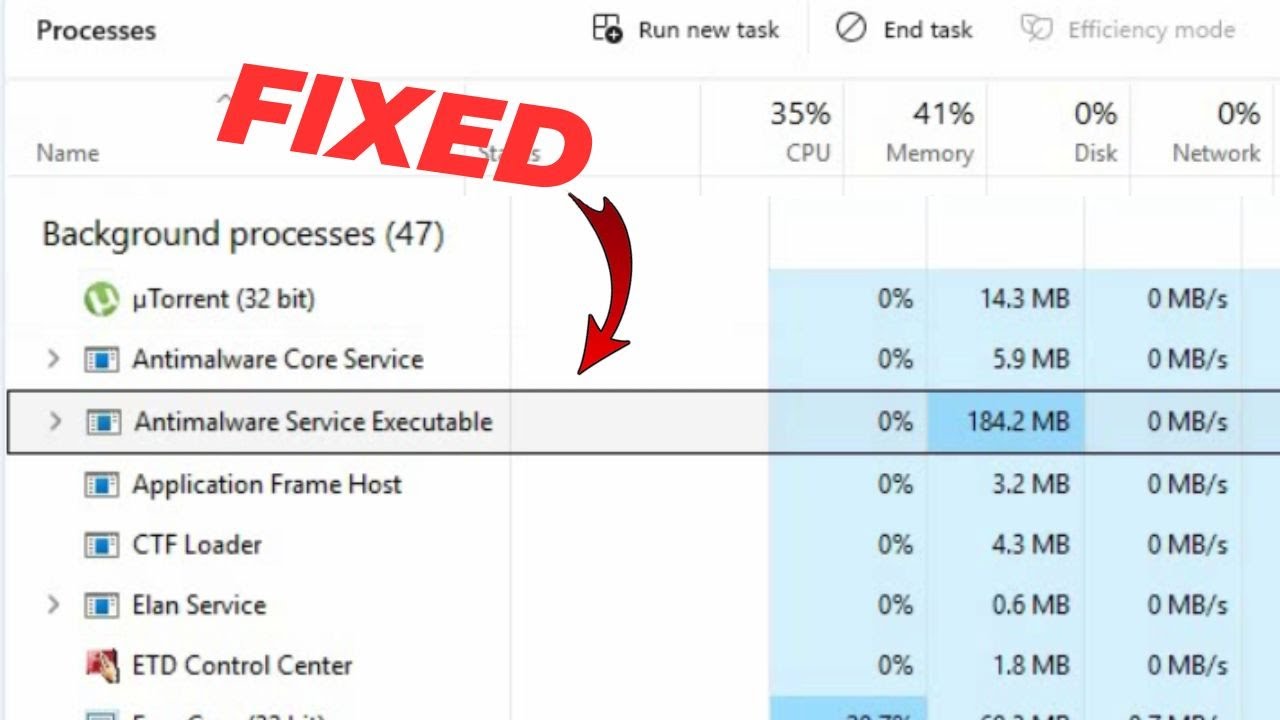Click the End task button
This screenshot has width=1280, height=720.
pos(904,30)
